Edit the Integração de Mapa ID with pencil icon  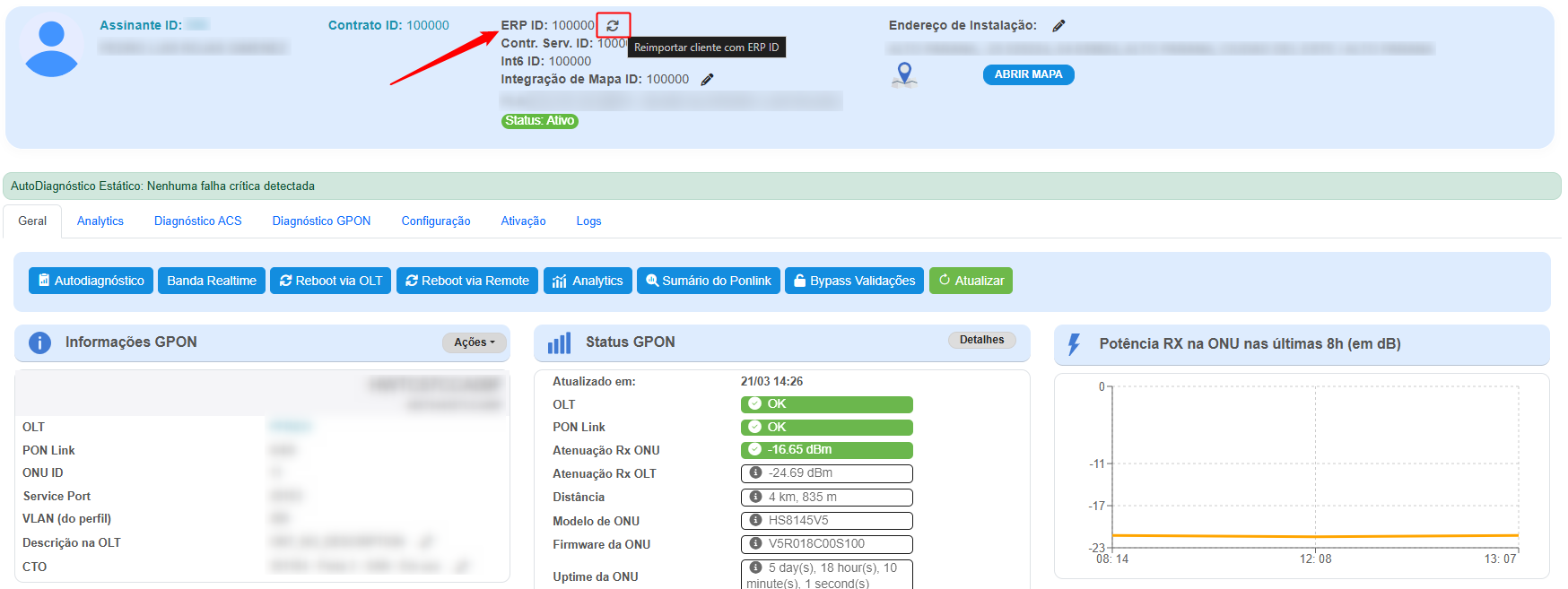[x=707, y=80]
